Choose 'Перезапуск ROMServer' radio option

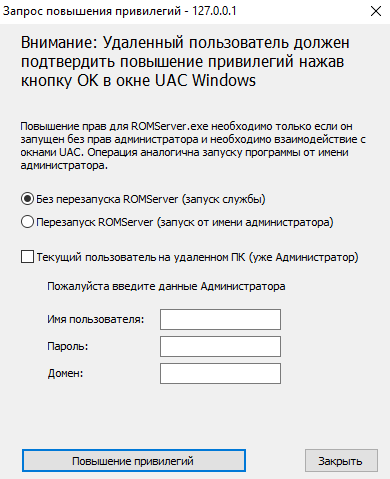(x=27, y=222)
